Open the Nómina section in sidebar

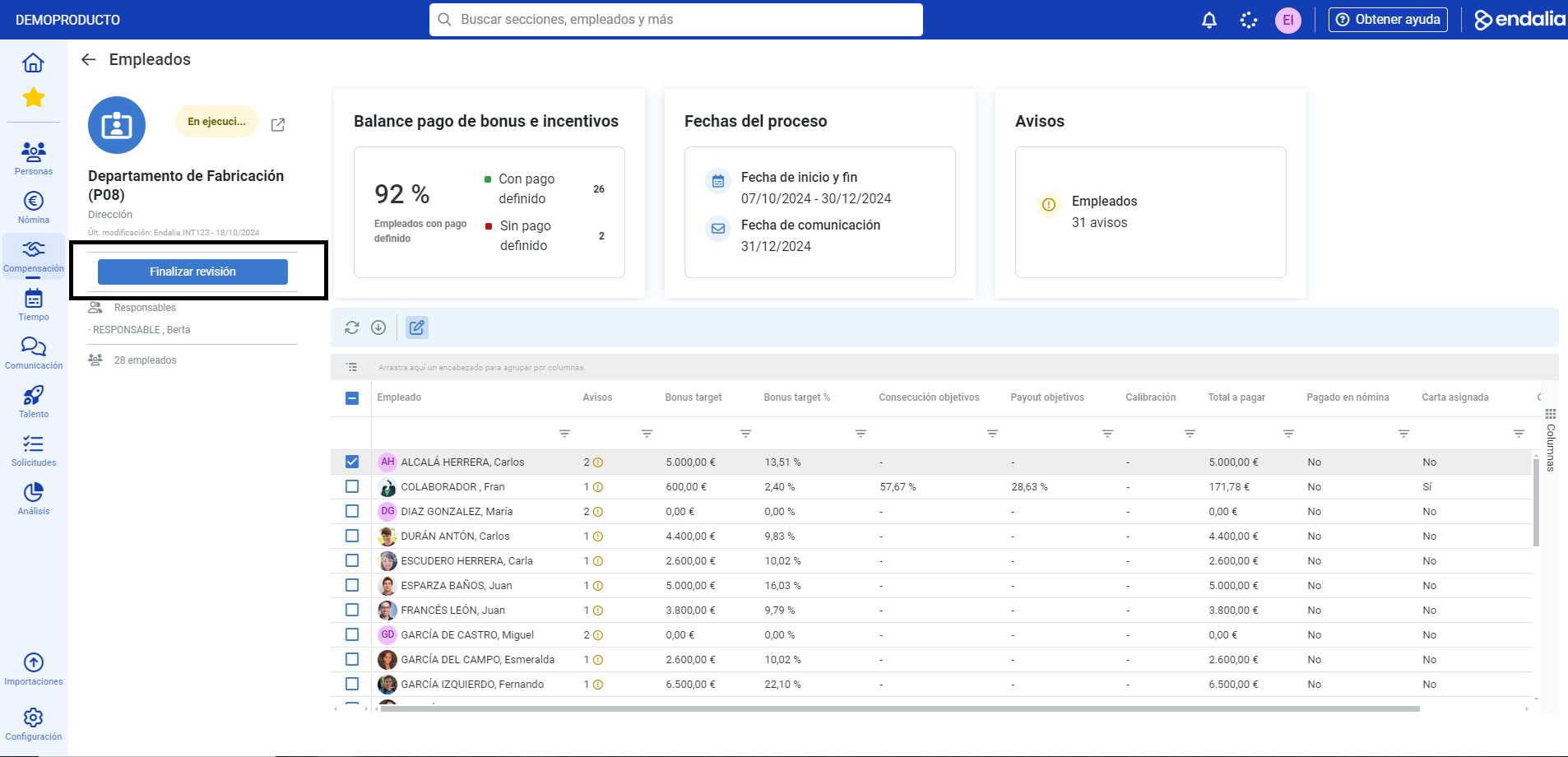point(34,207)
